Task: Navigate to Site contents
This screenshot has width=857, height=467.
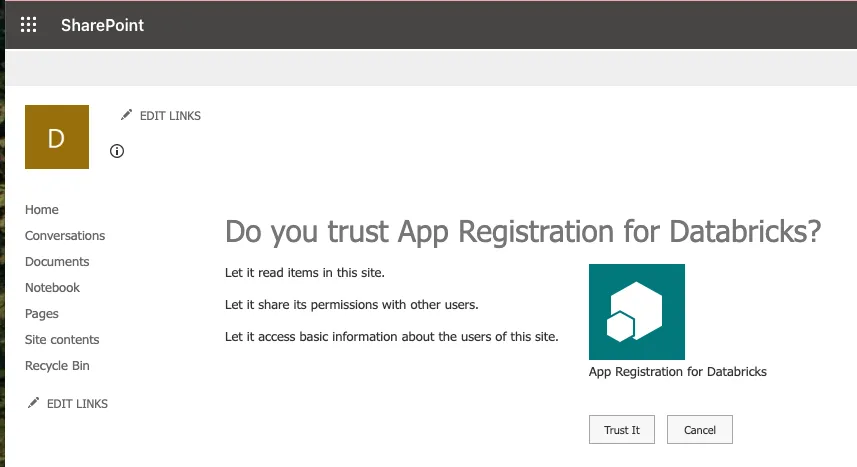Action: tap(62, 340)
